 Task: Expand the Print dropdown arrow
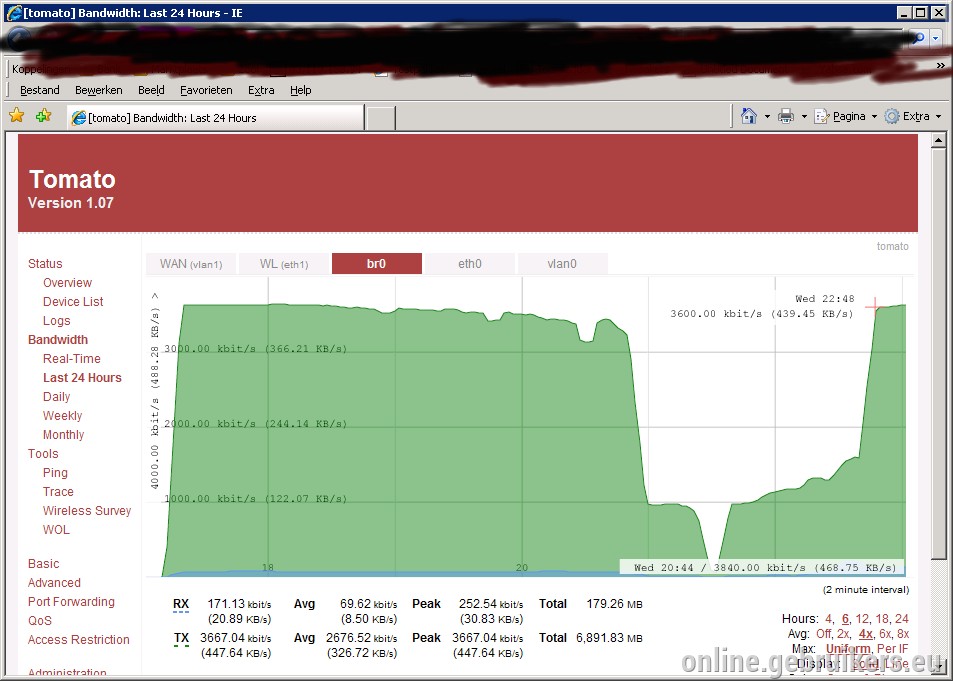click(x=804, y=116)
